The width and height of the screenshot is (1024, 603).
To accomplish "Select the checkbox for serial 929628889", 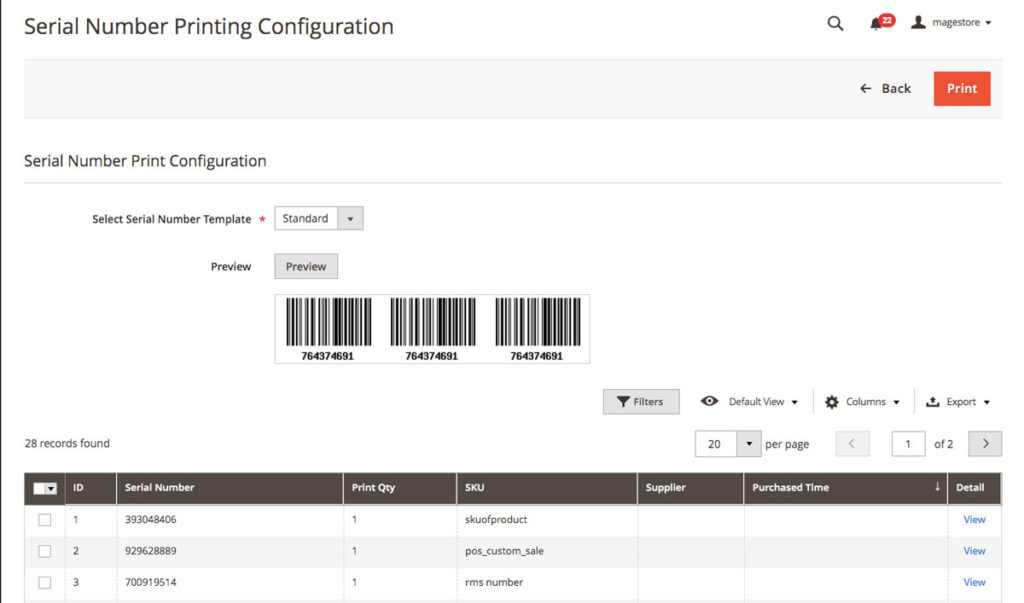I will [x=43, y=551].
